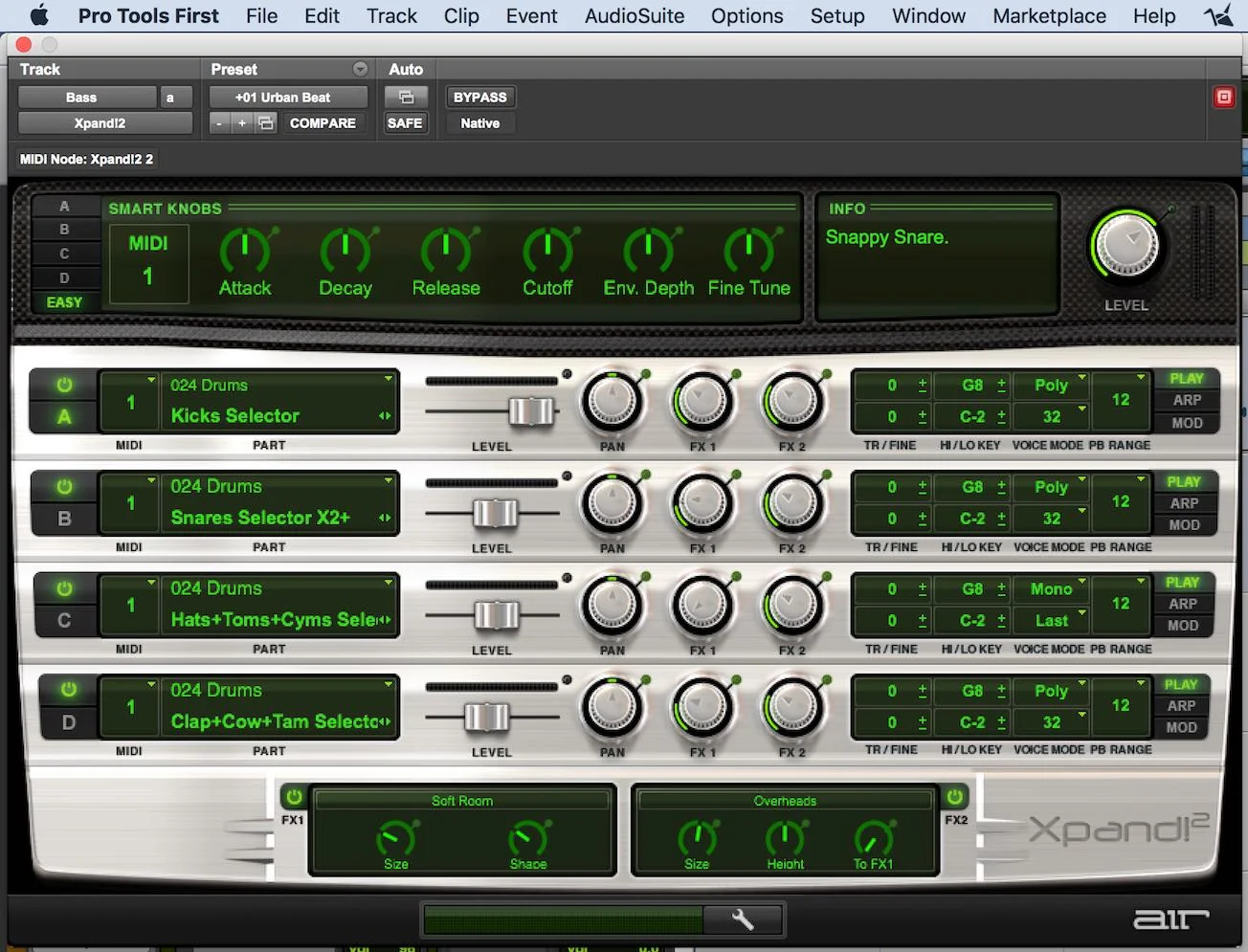Click the FX 2 knob for part B
The height and width of the screenshot is (952, 1248).
(793, 502)
